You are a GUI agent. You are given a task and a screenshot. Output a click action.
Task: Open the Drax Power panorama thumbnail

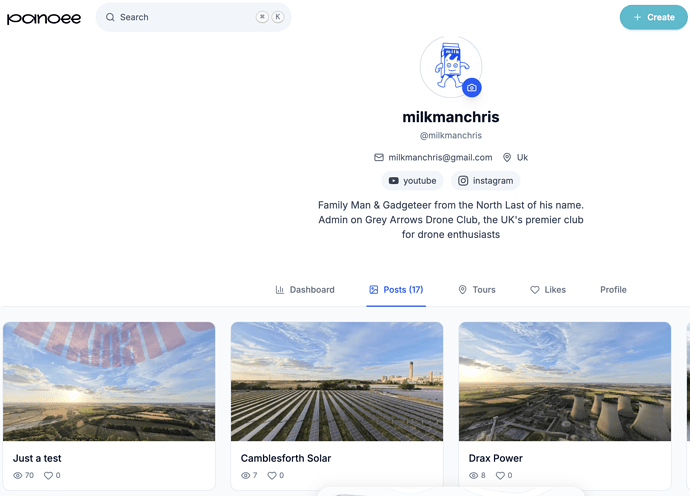(565, 381)
